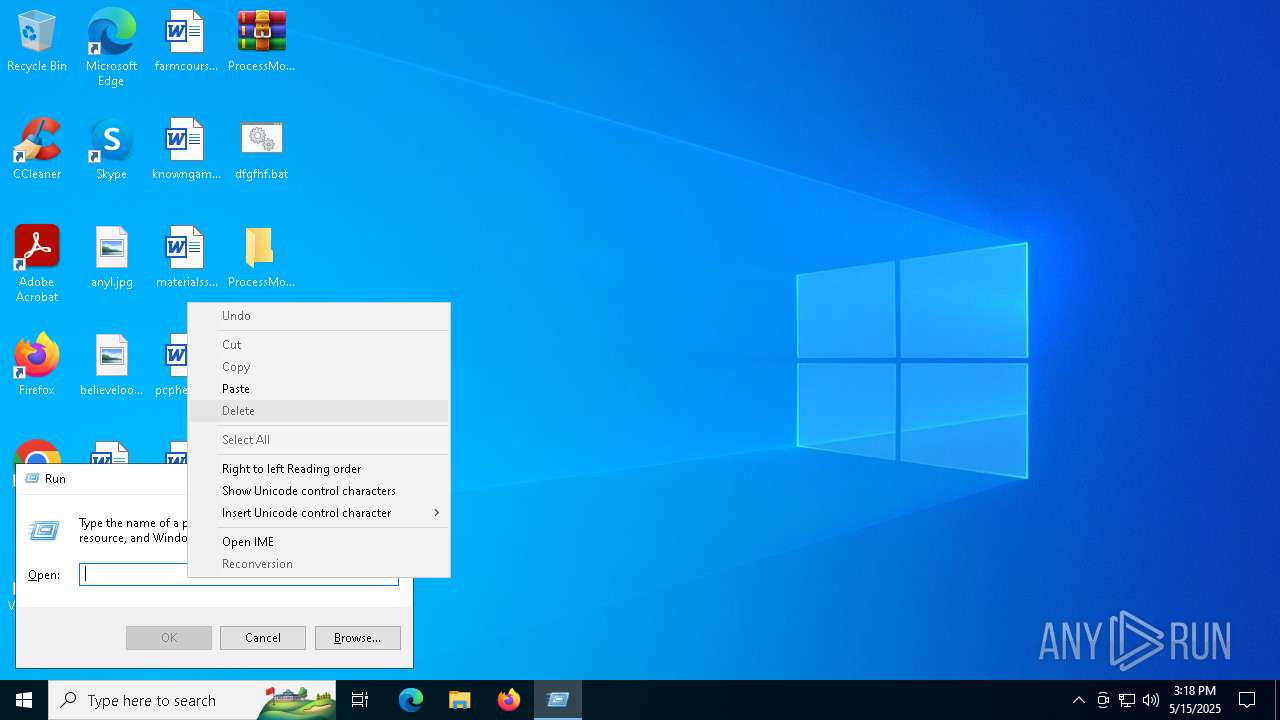Choose Open IME from context menu
Image resolution: width=1280 pixels, height=720 pixels.
point(319,542)
